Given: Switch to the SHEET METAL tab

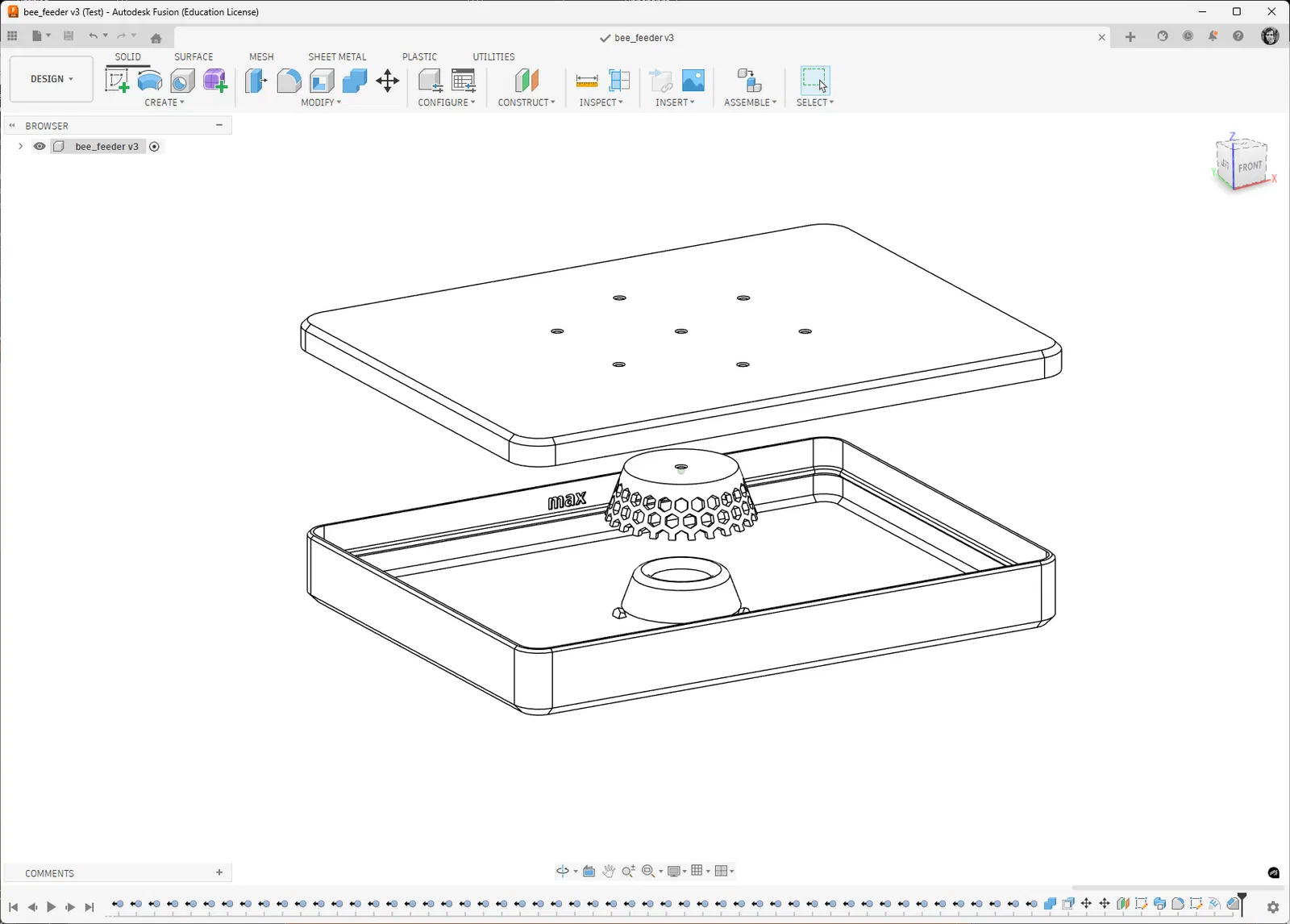Looking at the screenshot, I should [x=337, y=57].
